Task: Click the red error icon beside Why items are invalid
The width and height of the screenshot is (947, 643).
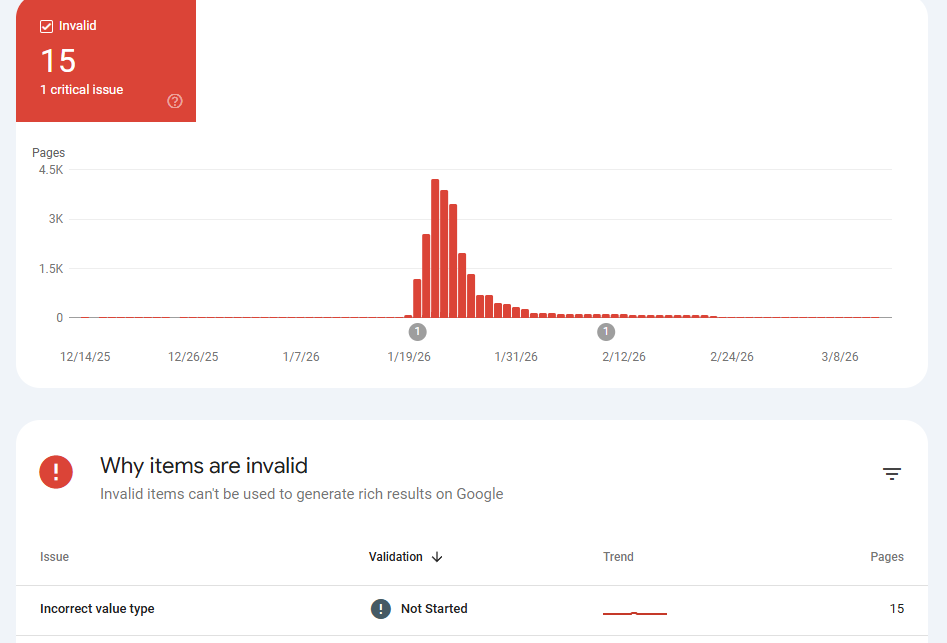Action: [x=56, y=472]
